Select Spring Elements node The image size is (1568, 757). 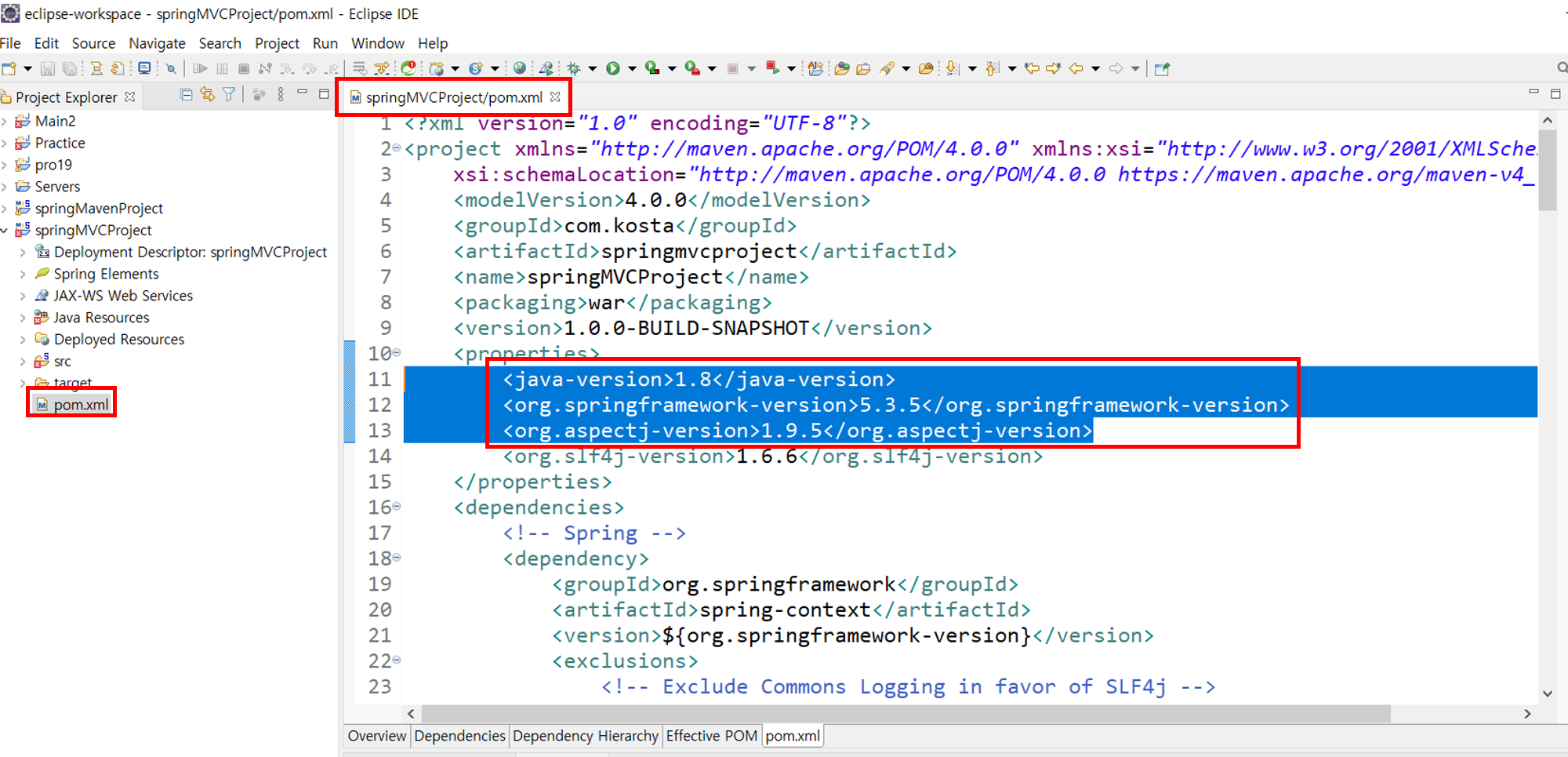coord(106,274)
